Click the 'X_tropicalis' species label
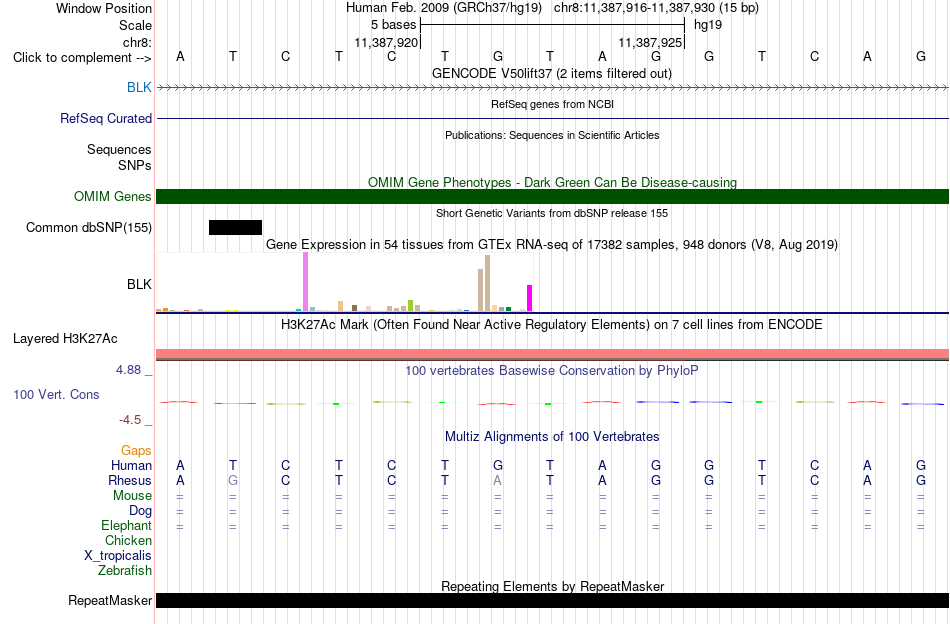950x624 pixels. tap(118, 556)
